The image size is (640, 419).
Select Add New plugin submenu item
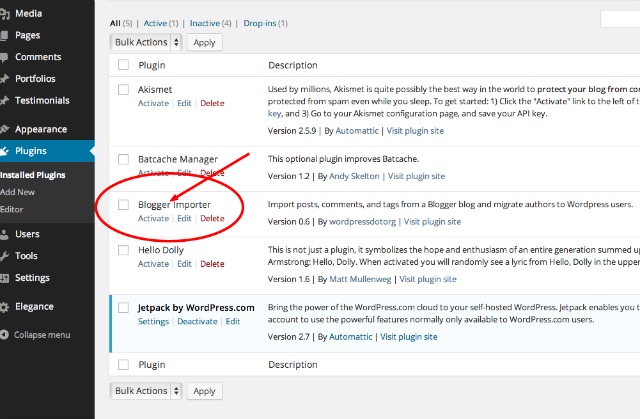click(18, 192)
